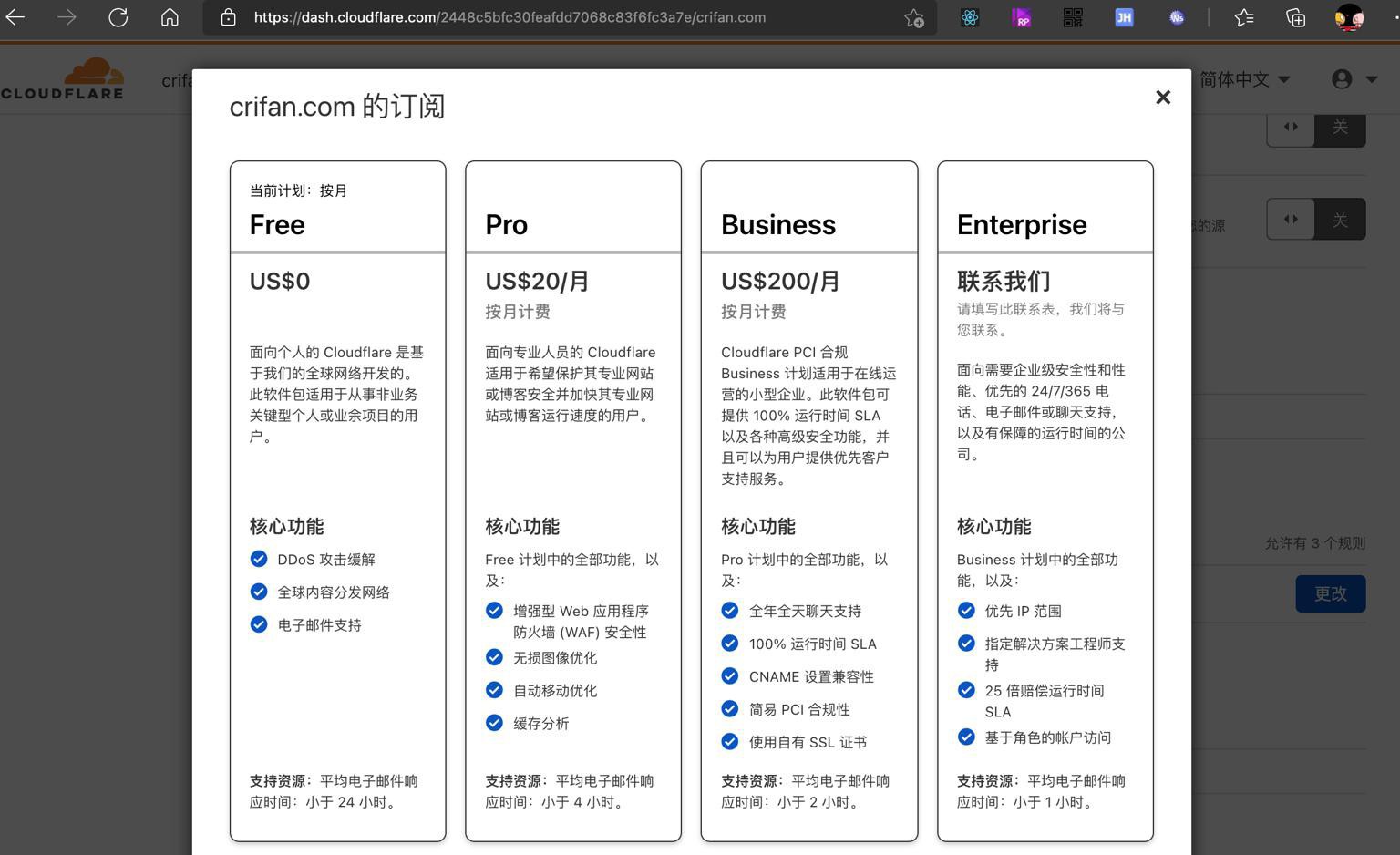The height and width of the screenshot is (855, 1400).
Task: Click the dialog title crifan.com 的订阅
Action: 337,106
